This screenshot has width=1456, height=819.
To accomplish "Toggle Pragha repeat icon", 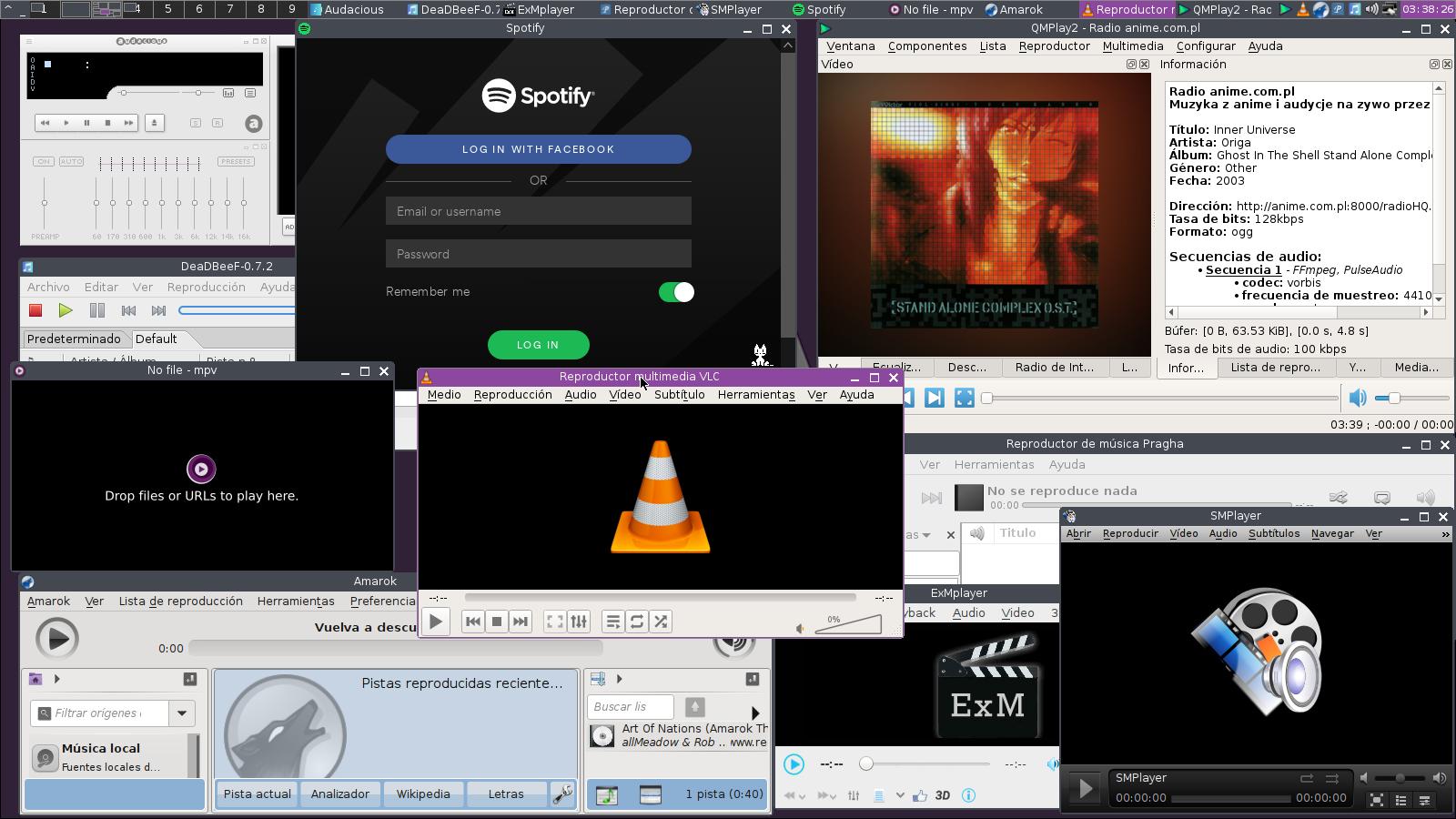I will [1382, 497].
